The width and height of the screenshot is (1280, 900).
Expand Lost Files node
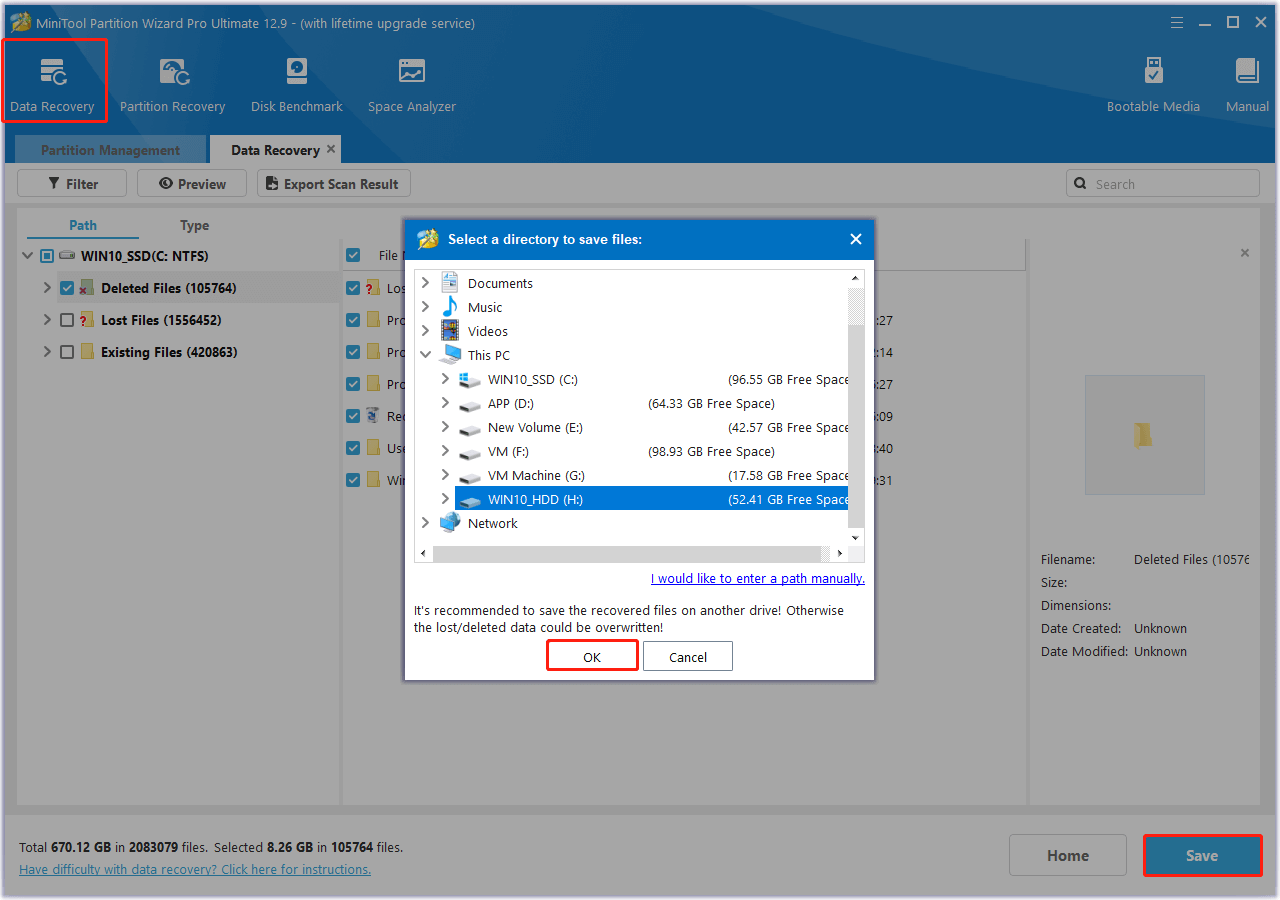tap(46, 320)
